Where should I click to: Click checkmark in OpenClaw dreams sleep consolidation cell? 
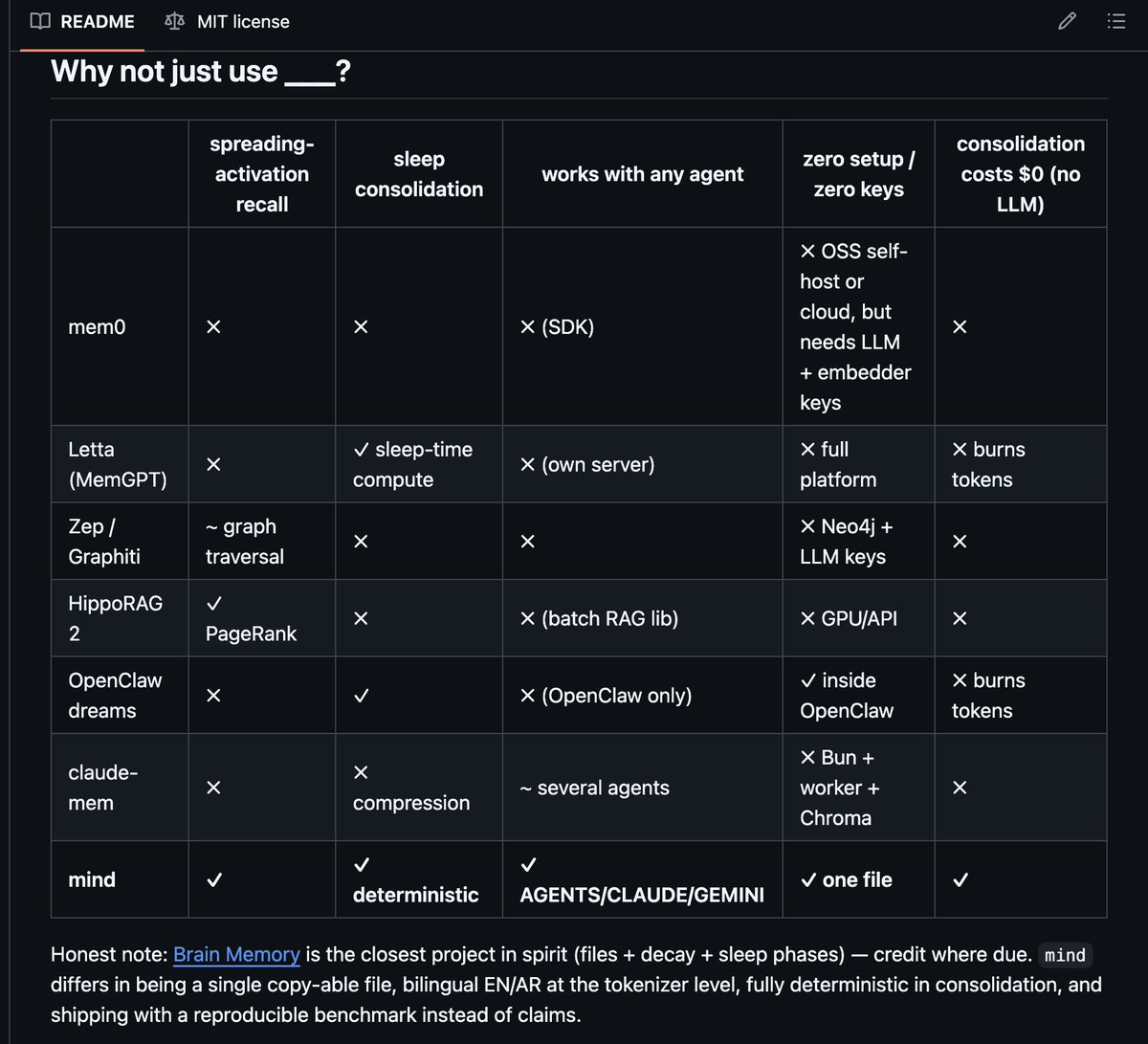[x=361, y=696]
